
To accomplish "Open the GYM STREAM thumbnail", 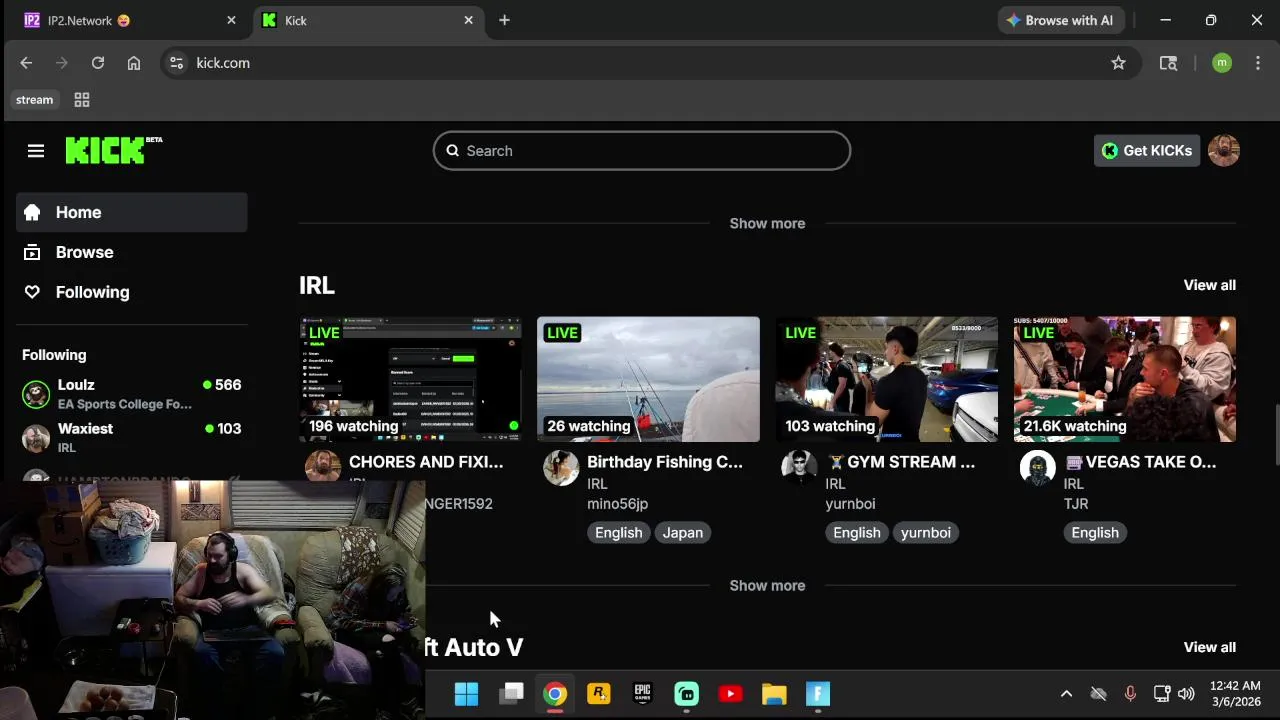I will point(886,379).
